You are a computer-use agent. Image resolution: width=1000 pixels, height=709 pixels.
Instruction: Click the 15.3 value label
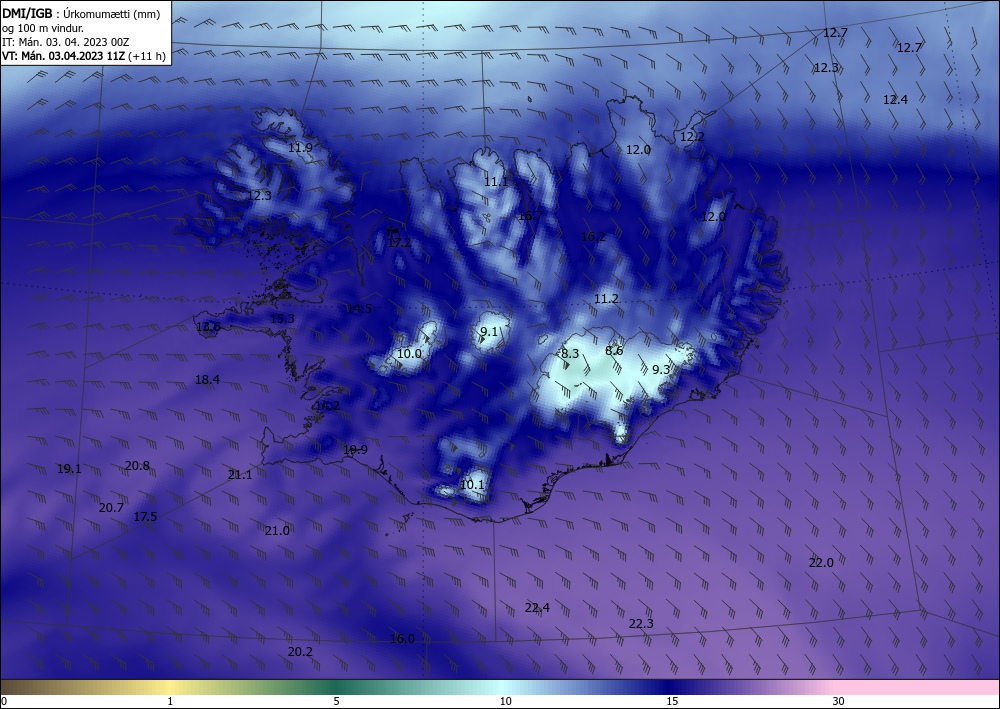pyautogui.click(x=283, y=318)
